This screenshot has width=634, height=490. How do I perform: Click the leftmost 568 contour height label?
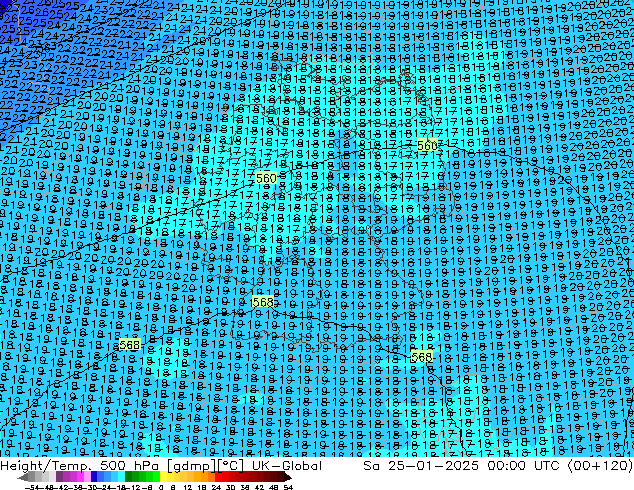[x=130, y=345]
